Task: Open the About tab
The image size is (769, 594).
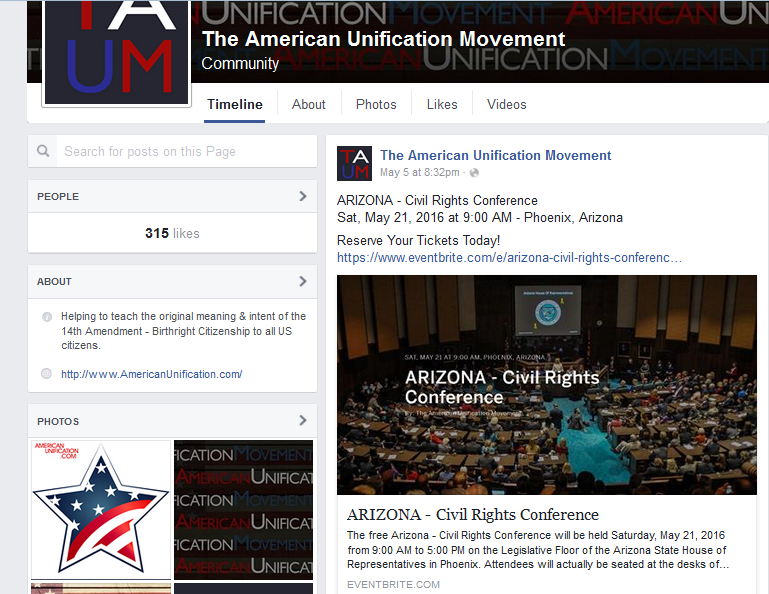Action: pyautogui.click(x=308, y=104)
